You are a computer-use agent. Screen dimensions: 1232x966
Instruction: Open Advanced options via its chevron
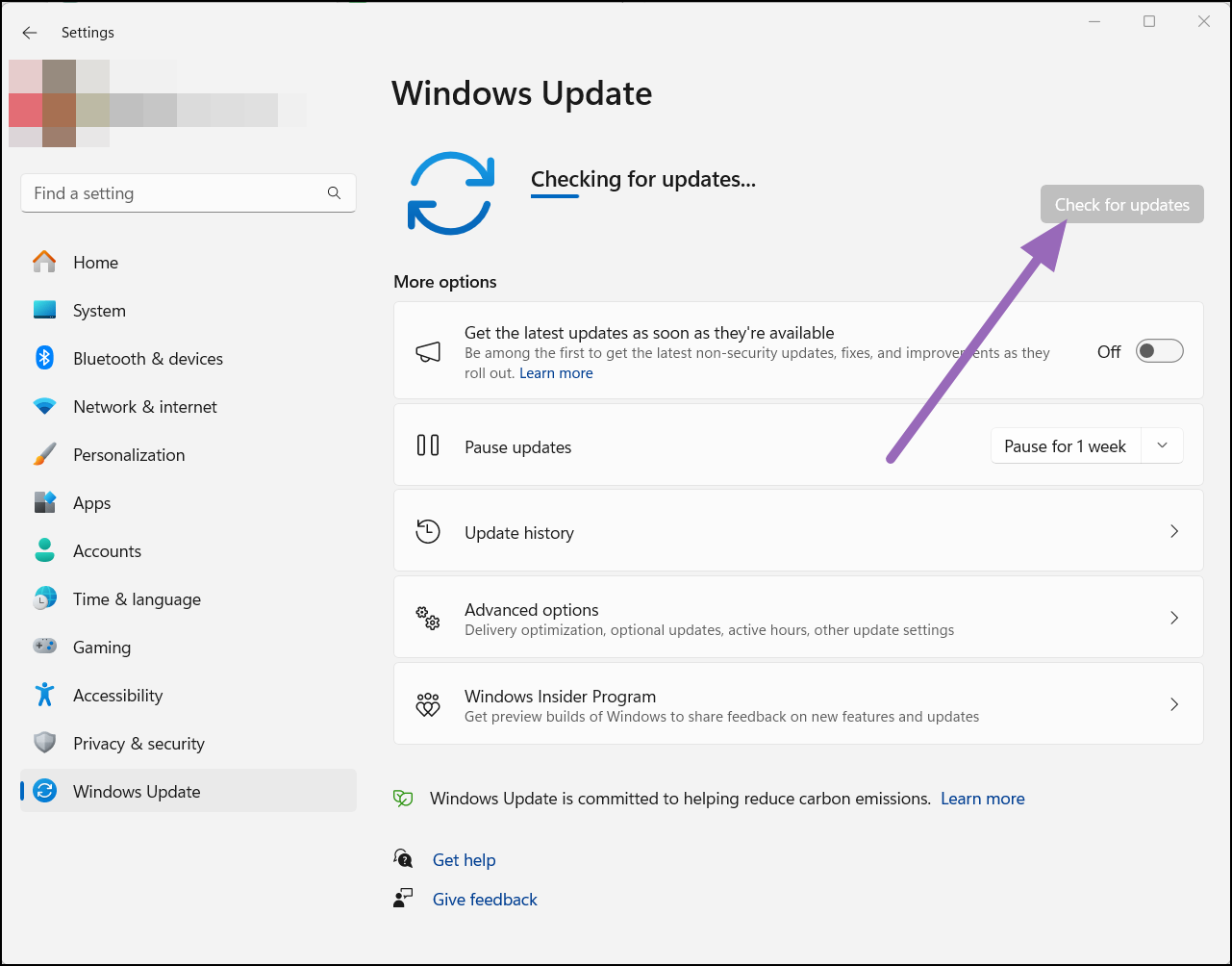1173,617
